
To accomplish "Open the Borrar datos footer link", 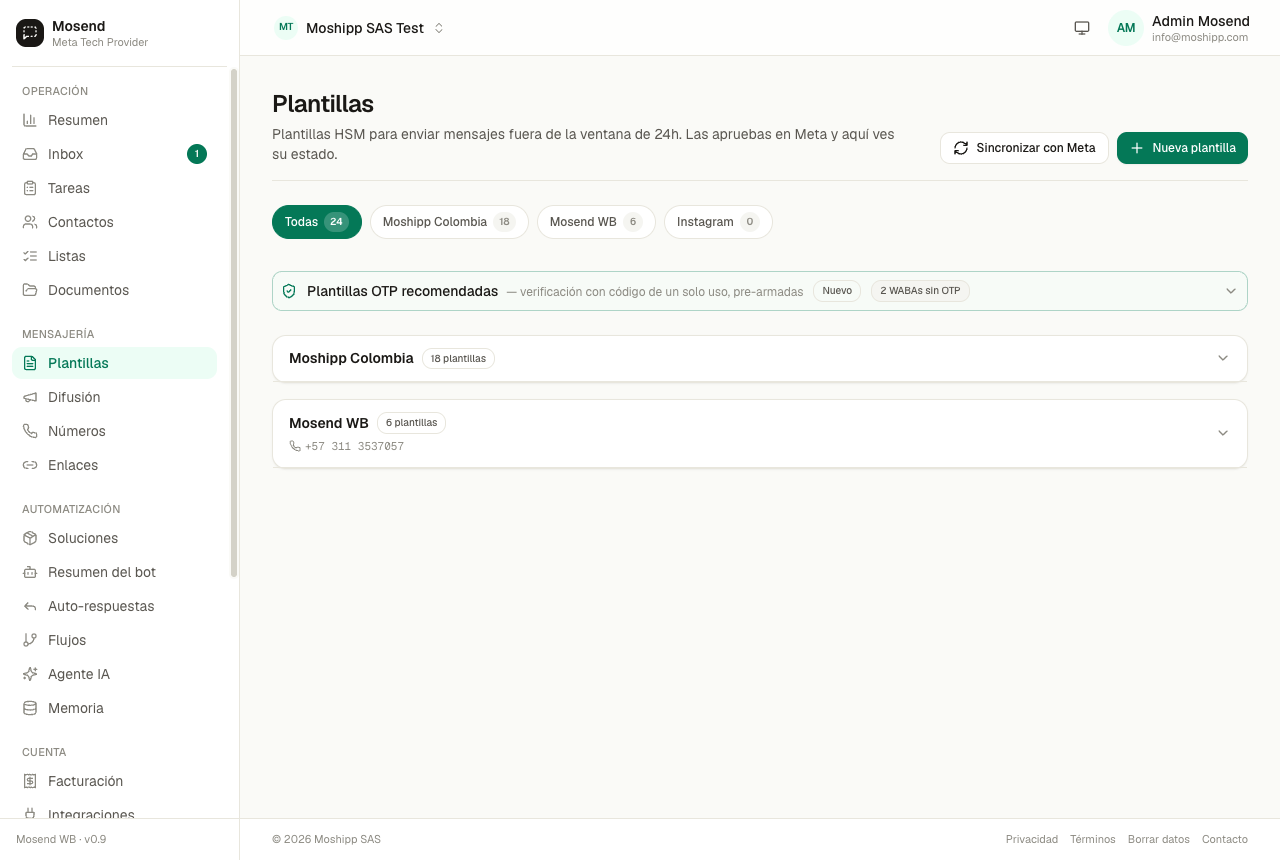I will [x=1159, y=839].
